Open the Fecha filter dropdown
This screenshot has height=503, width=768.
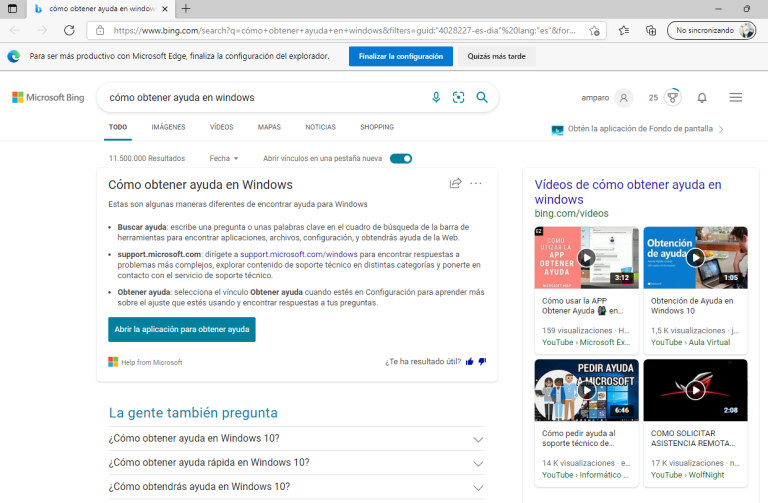[223, 158]
